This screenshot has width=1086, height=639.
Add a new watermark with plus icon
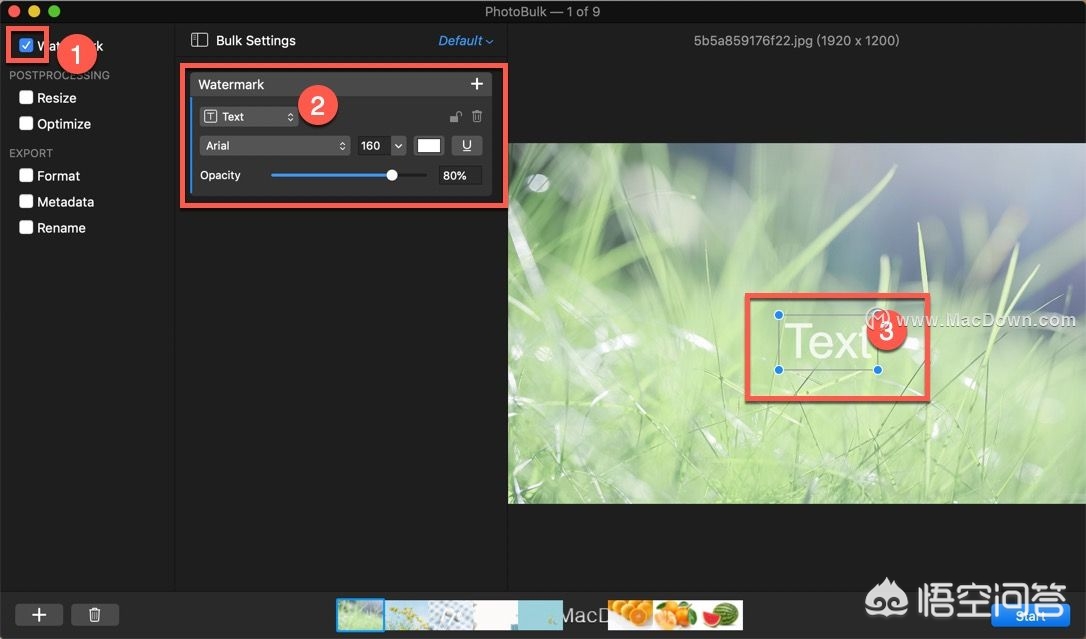point(477,85)
